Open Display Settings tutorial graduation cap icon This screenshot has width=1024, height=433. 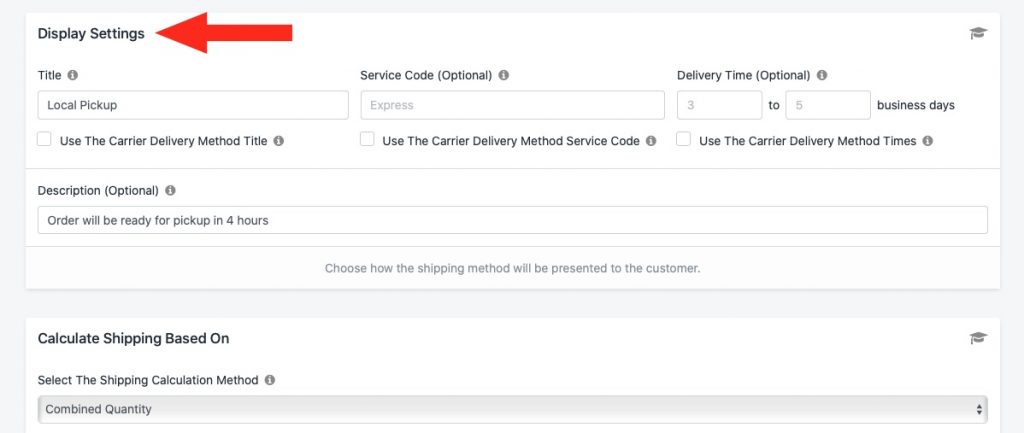(978, 33)
